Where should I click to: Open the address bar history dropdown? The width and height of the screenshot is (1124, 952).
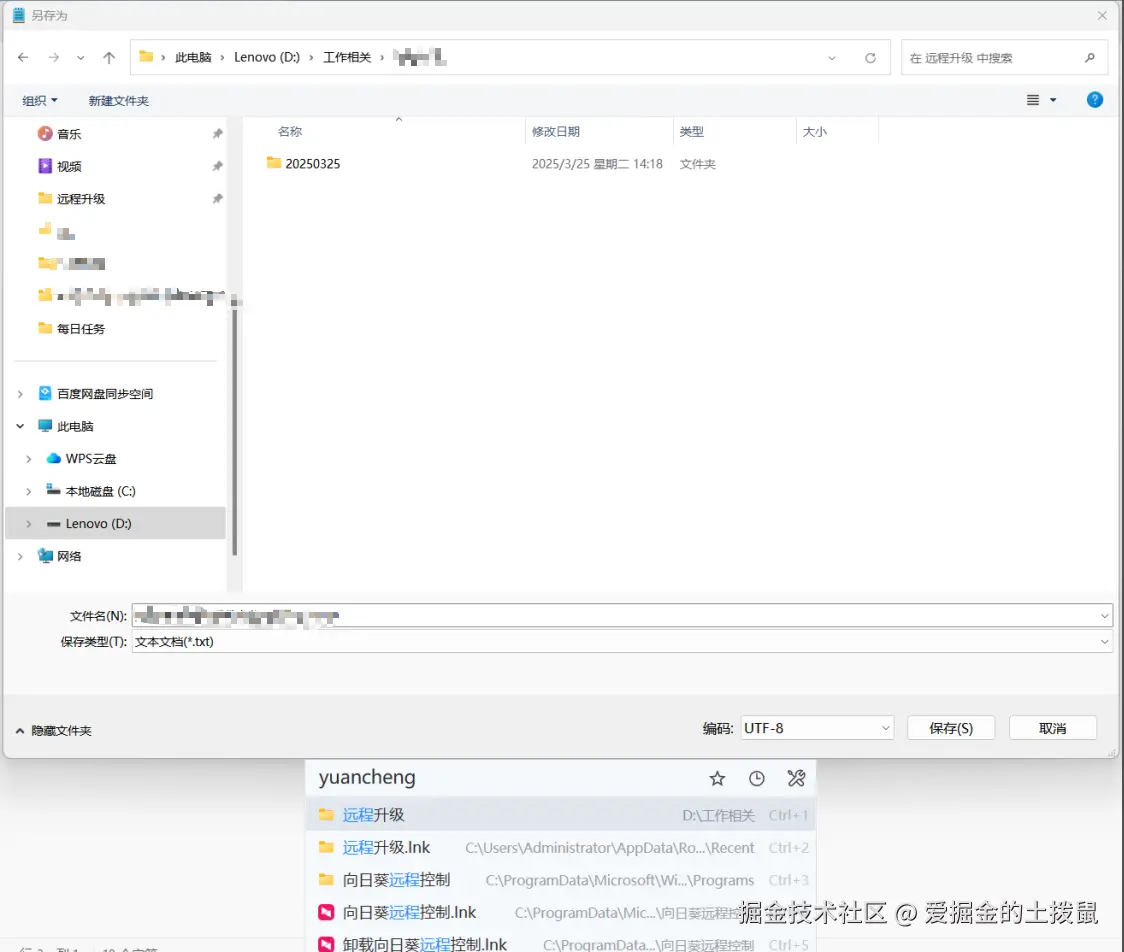click(832, 58)
